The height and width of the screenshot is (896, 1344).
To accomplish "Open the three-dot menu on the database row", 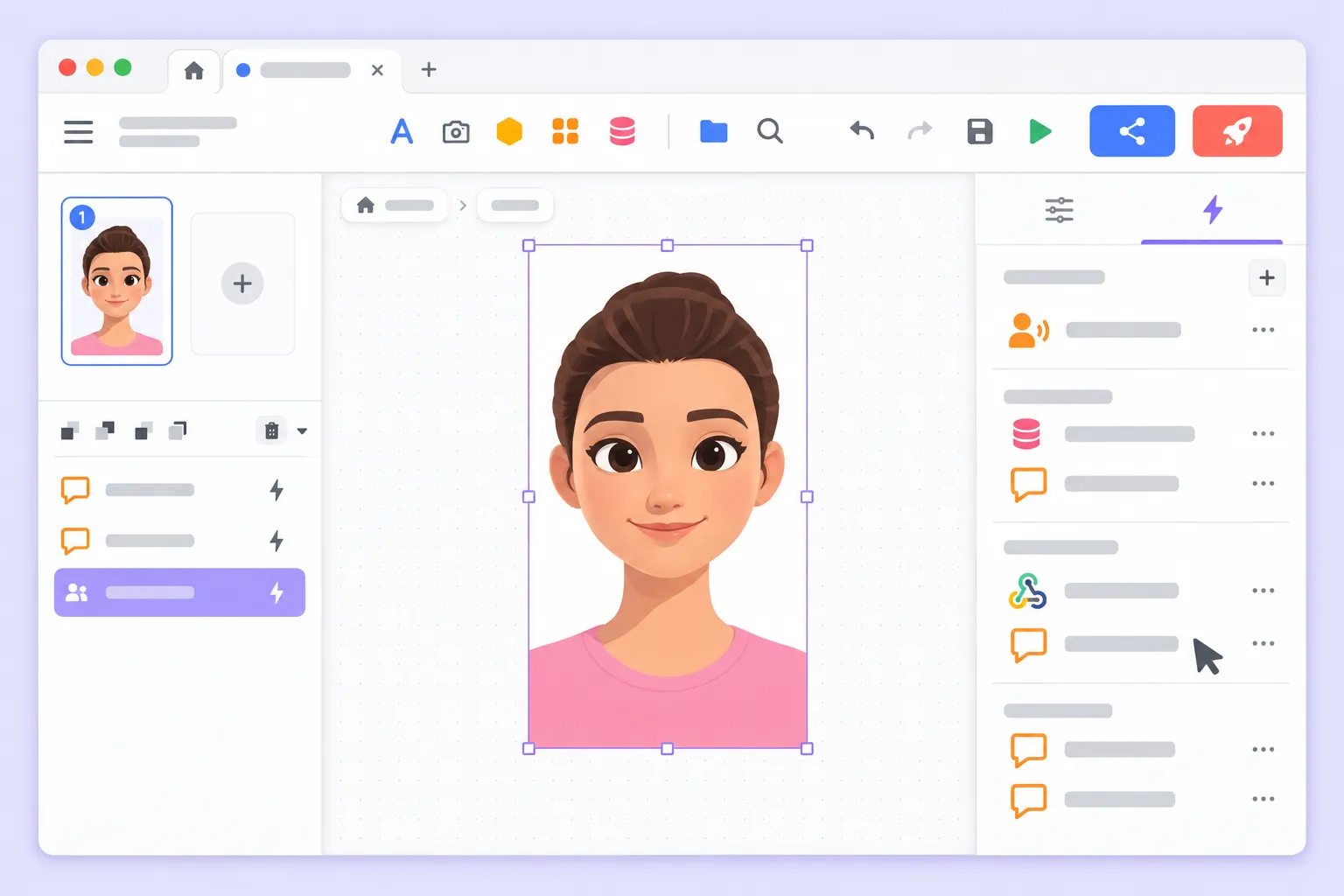I will [1263, 434].
